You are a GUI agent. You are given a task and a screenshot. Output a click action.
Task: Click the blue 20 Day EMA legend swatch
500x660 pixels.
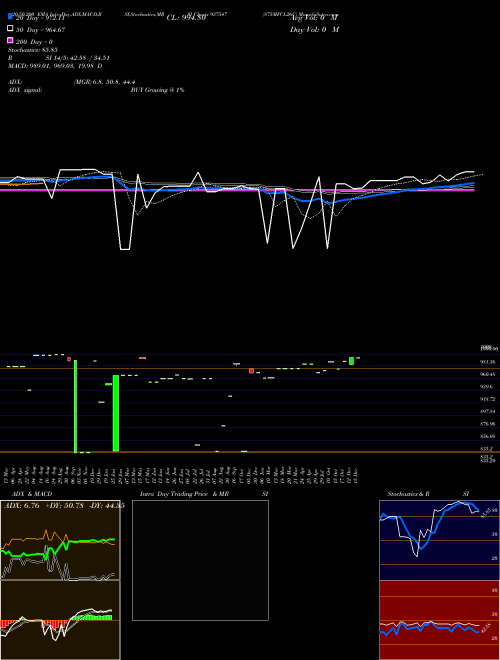pyautogui.click(x=10, y=16)
